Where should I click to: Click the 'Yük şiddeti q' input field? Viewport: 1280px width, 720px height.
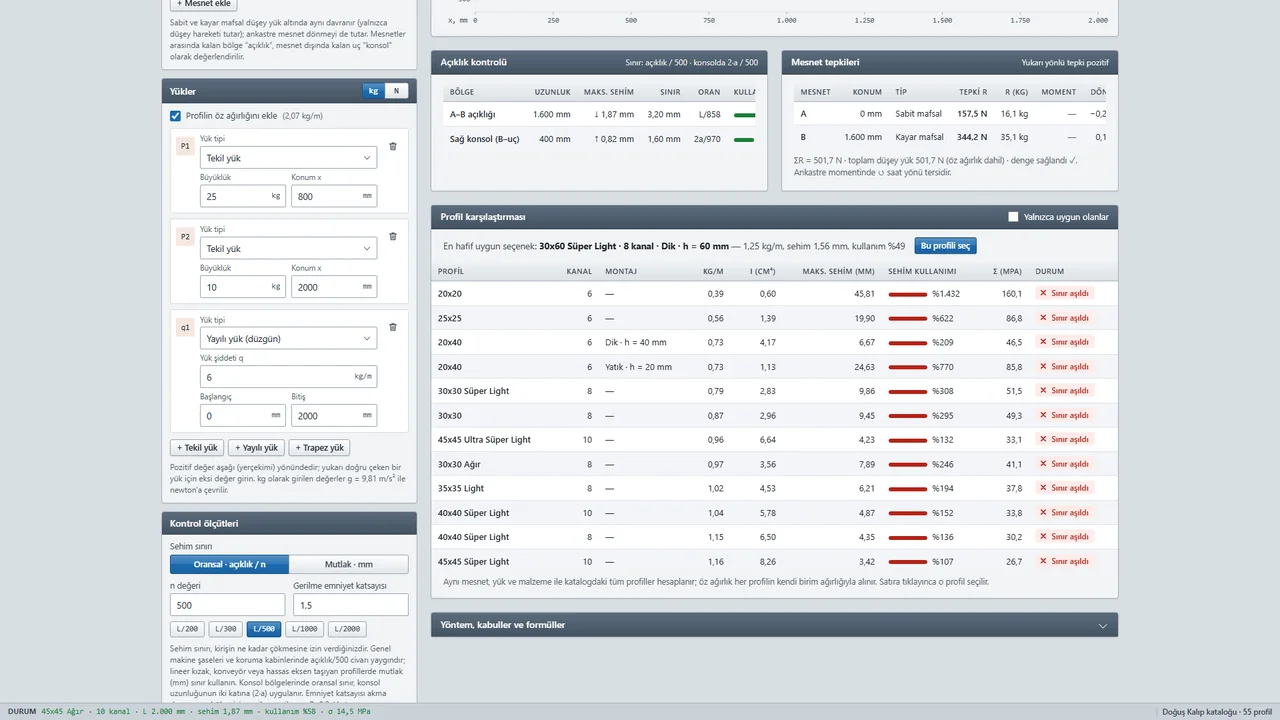[x=288, y=377]
